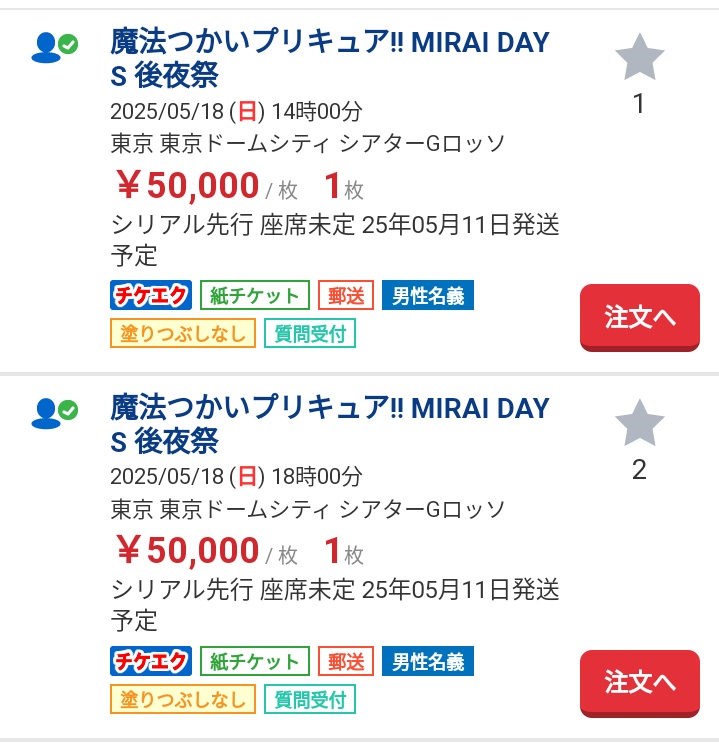Select the 紙チケット tag in second listing
Screen dimensions: 719x752
[255, 661]
